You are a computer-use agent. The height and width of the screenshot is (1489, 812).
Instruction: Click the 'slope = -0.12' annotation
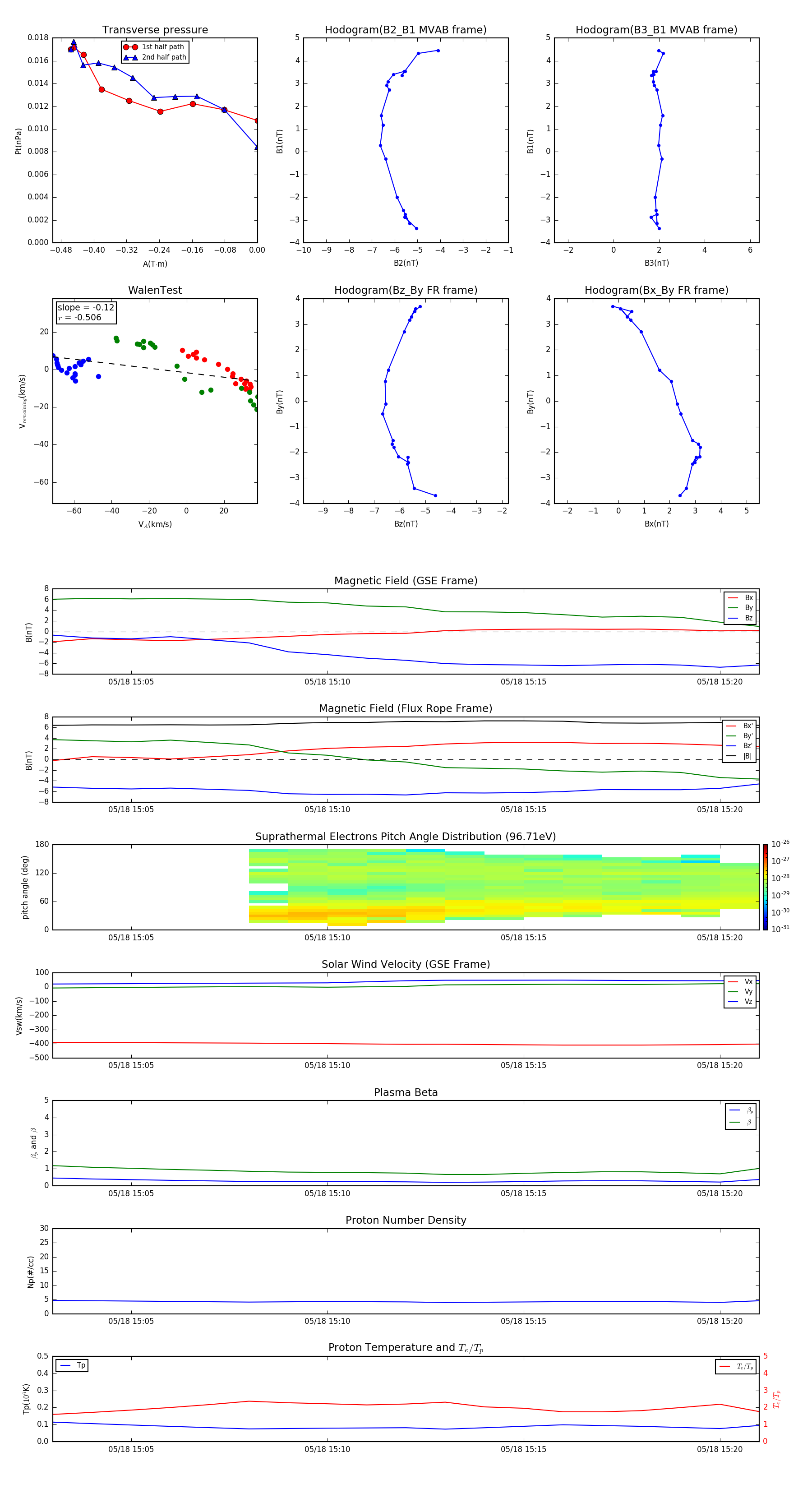pyautogui.click(x=86, y=308)
